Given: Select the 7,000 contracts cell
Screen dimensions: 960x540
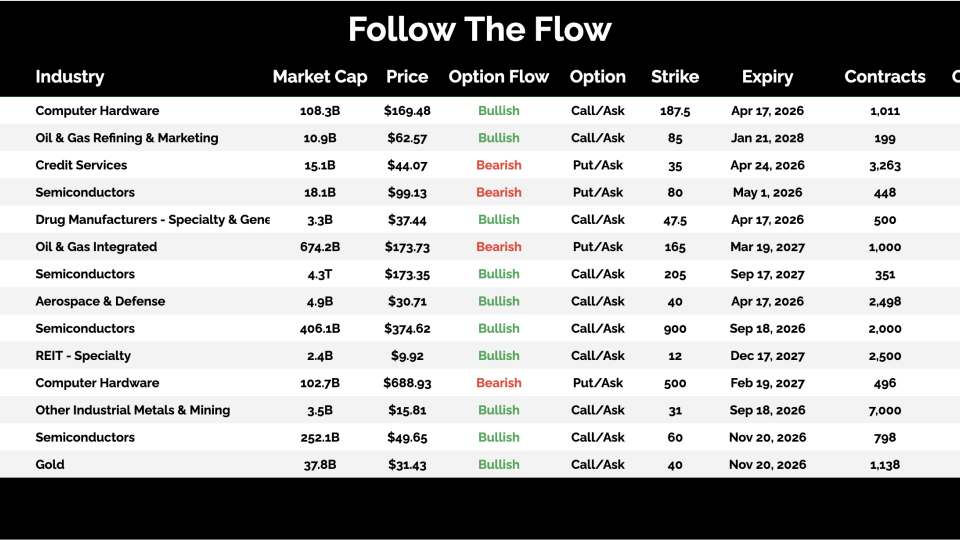Looking at the screenshot, I should tap(885, 410).
